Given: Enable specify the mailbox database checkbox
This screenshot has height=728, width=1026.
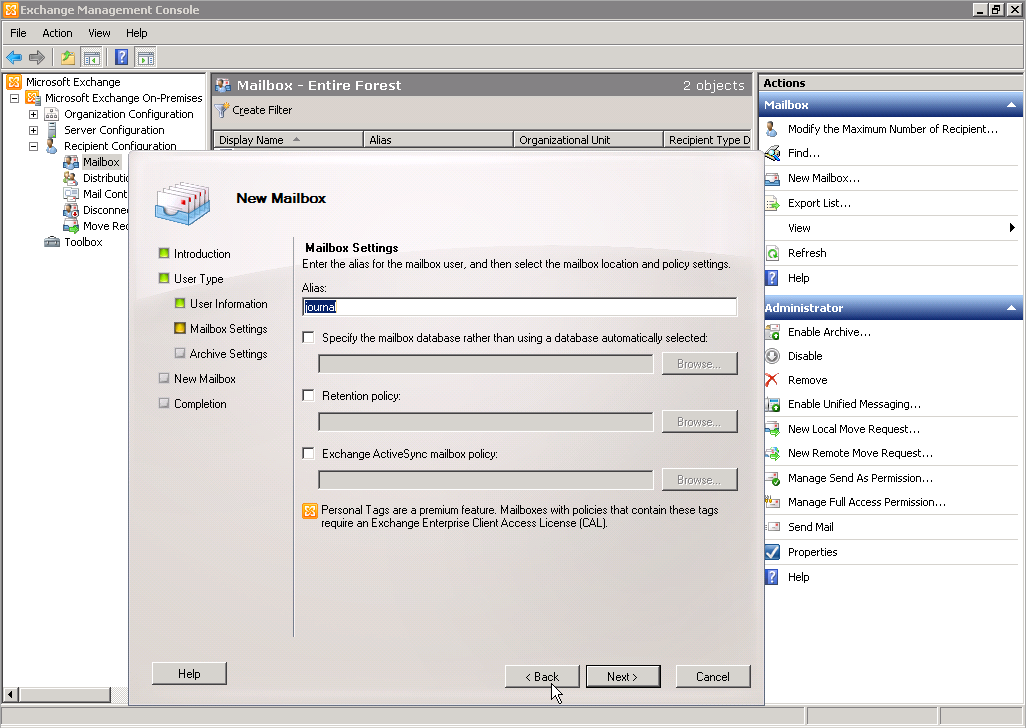Looking at the screenshot, I should [x=309, y=338].
